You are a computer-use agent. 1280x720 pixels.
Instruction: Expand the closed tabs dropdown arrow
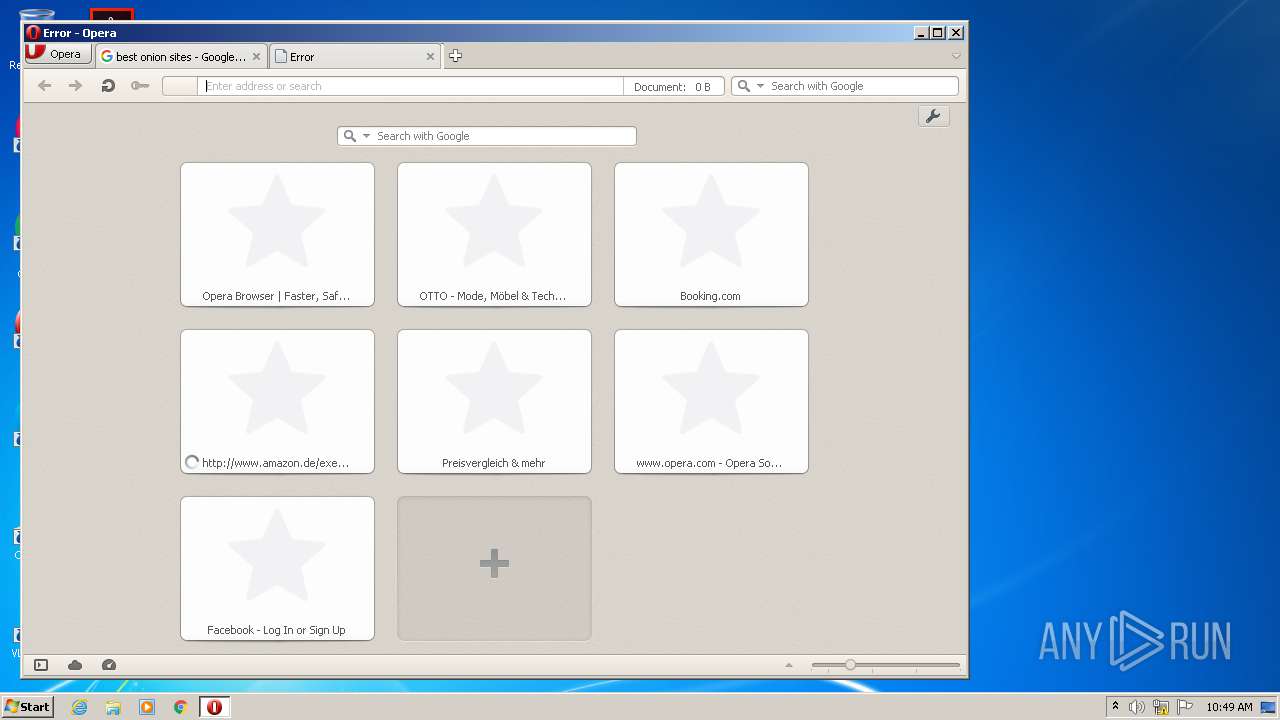tap(956, 56)
